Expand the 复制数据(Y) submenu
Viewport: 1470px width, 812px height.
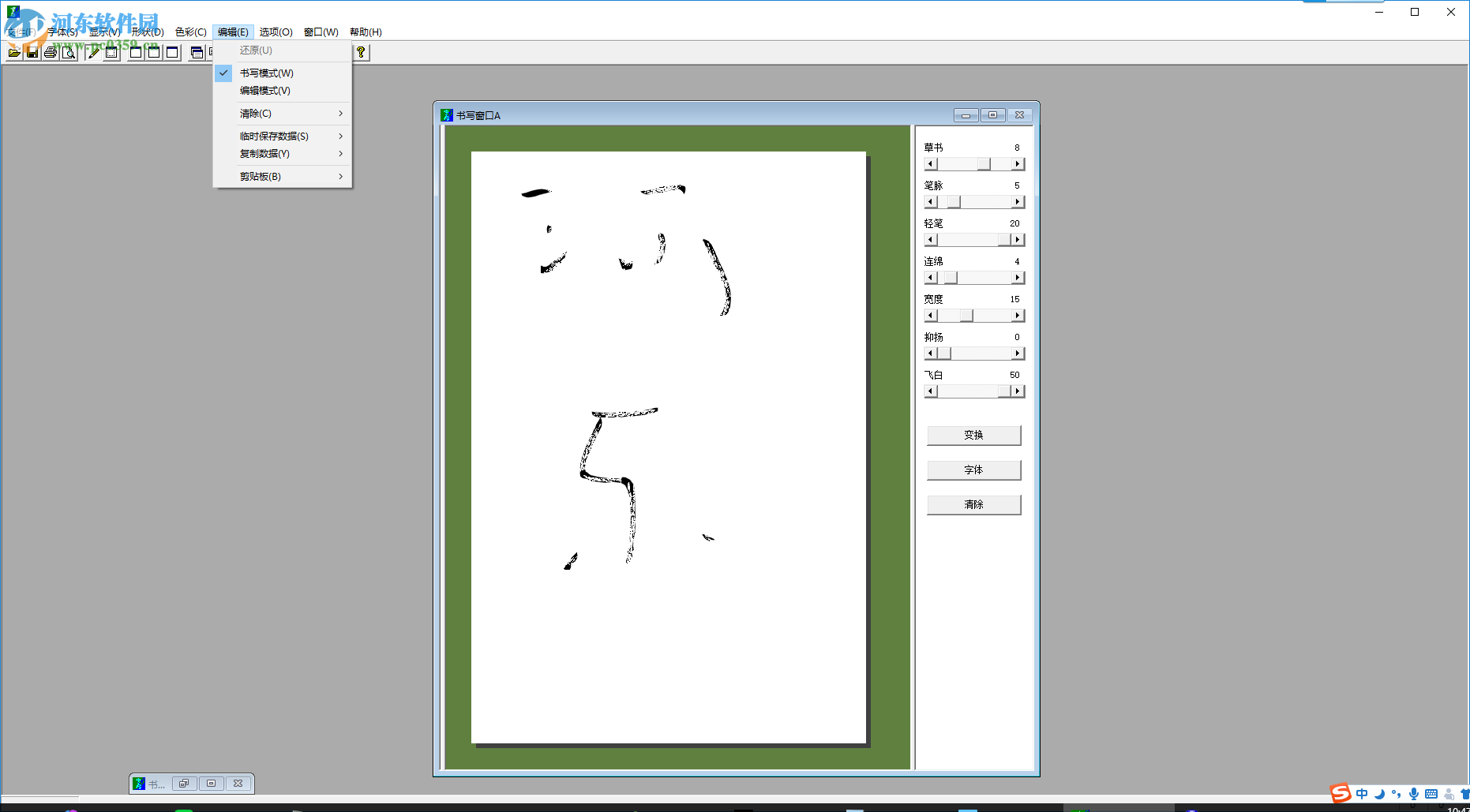pos(282,154)
